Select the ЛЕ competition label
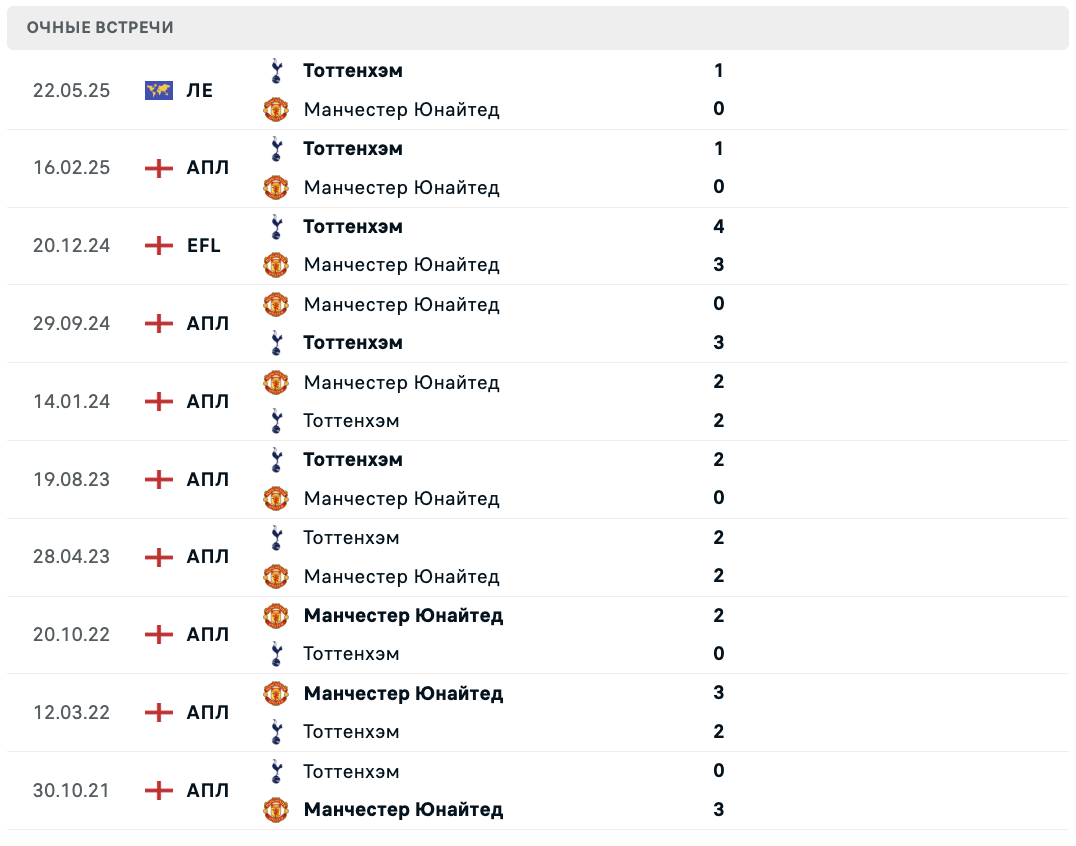1076x846 pixels. coord(200,90)
